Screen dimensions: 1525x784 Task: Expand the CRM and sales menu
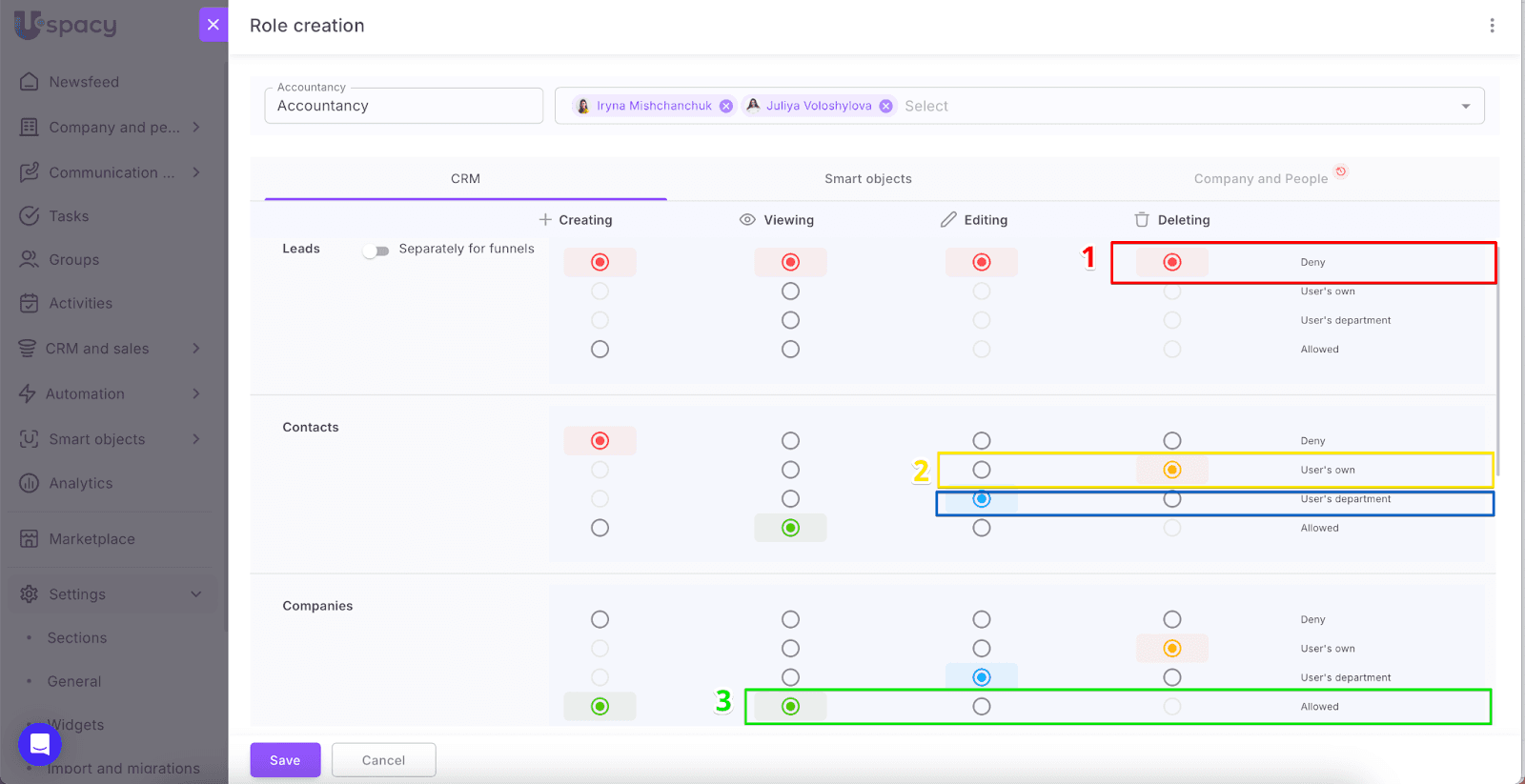195,349
